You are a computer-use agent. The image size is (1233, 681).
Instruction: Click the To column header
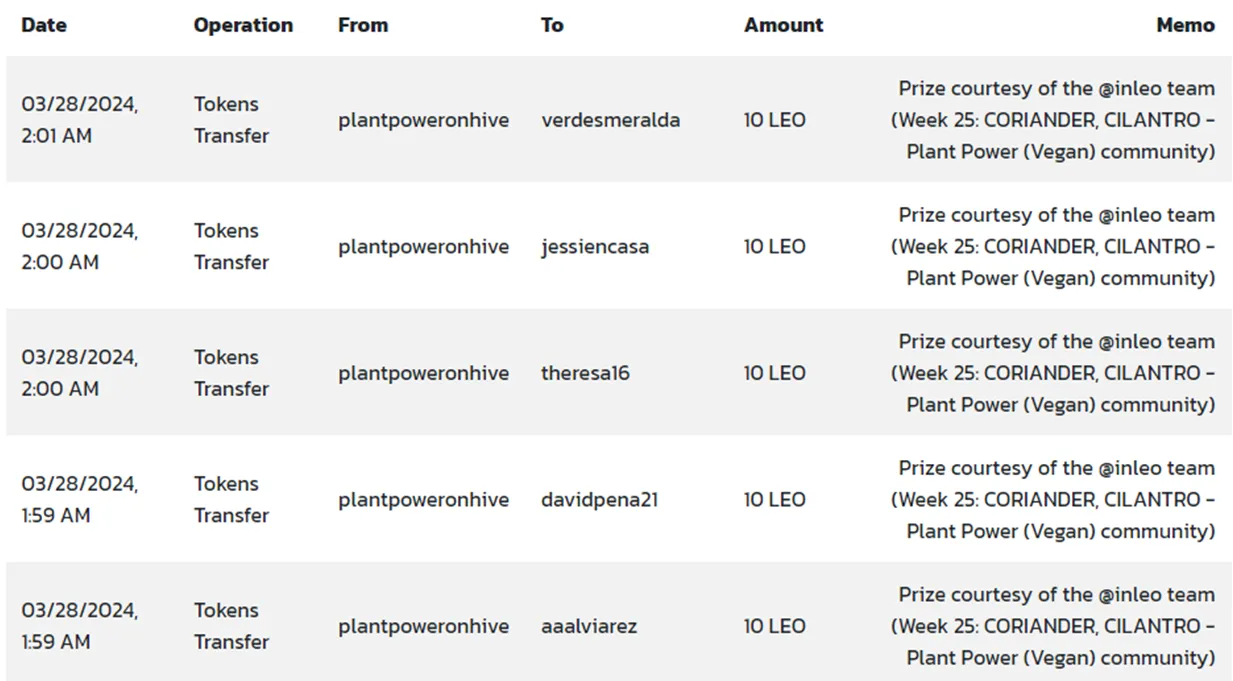coord(552,25)
